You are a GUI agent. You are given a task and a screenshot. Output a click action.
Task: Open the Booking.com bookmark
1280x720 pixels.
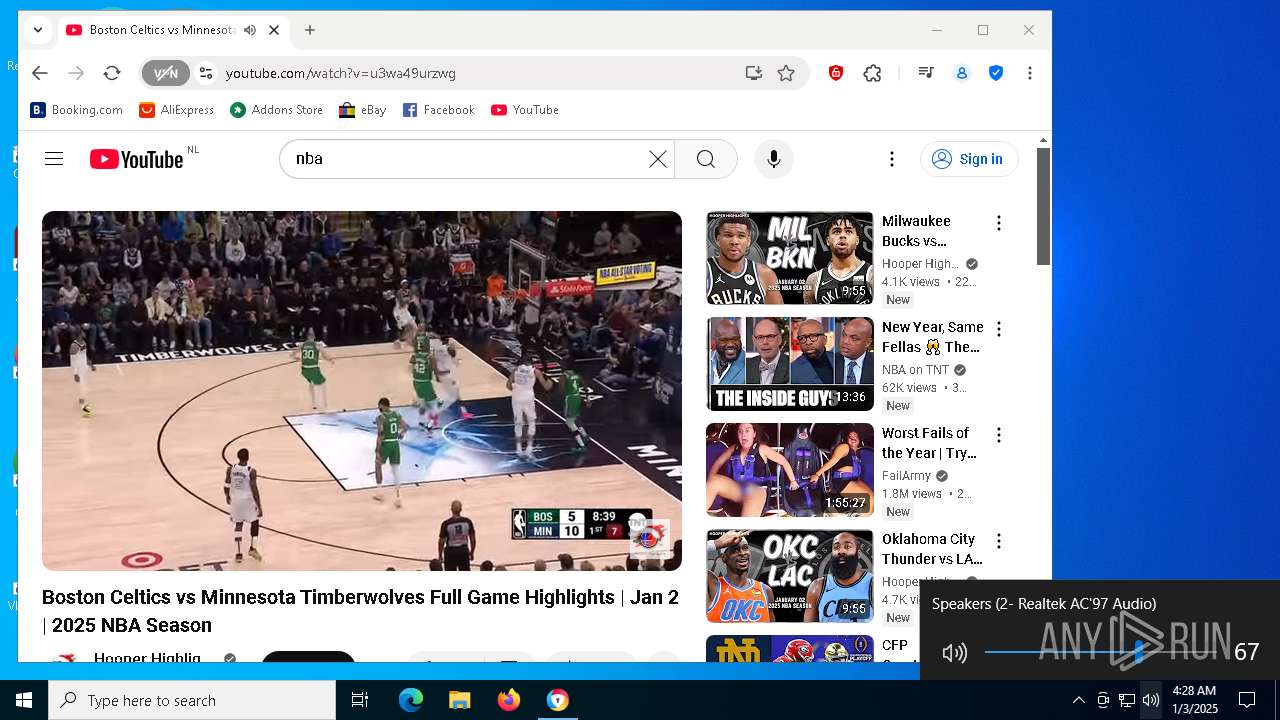pyautogui.click(x=76, y=110)
